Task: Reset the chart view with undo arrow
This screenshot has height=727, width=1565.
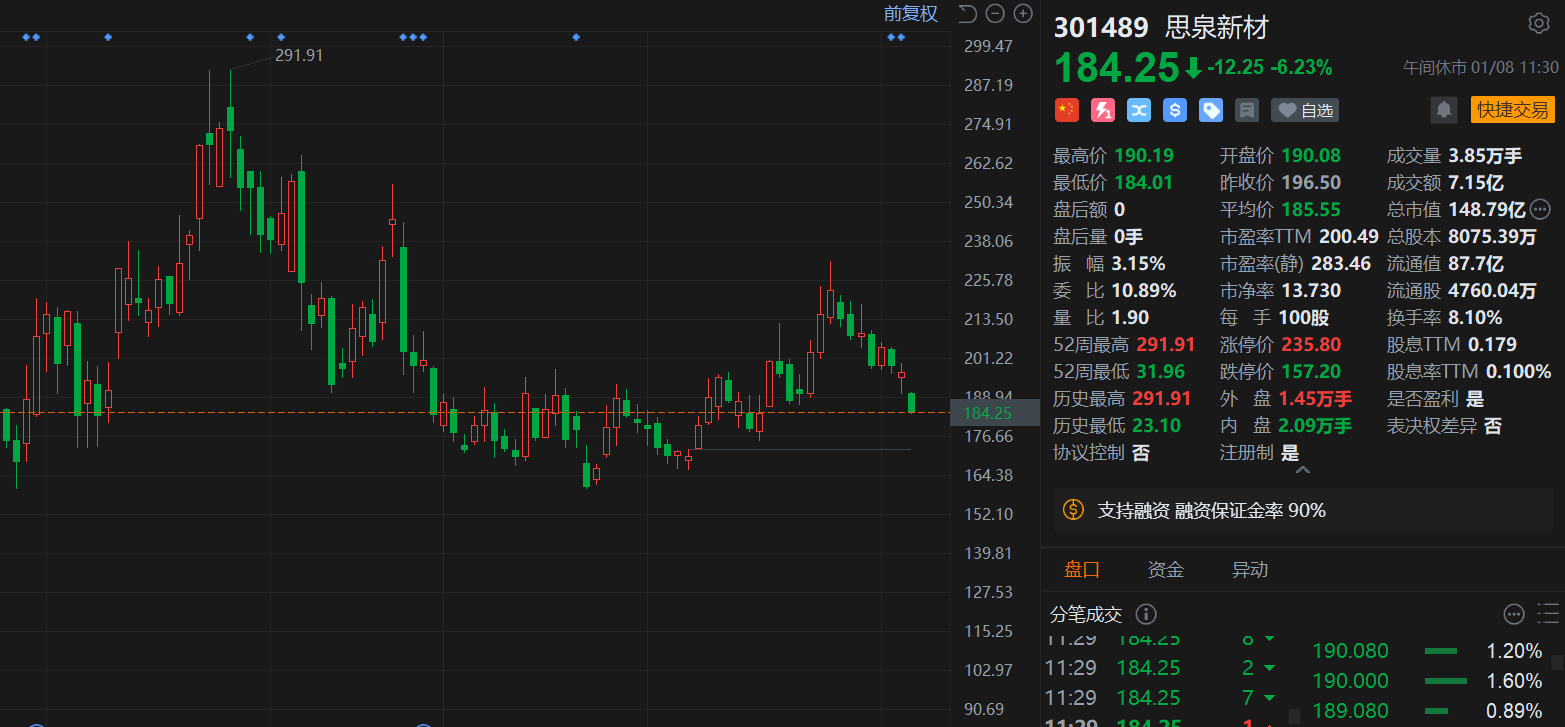Action: 967,13
